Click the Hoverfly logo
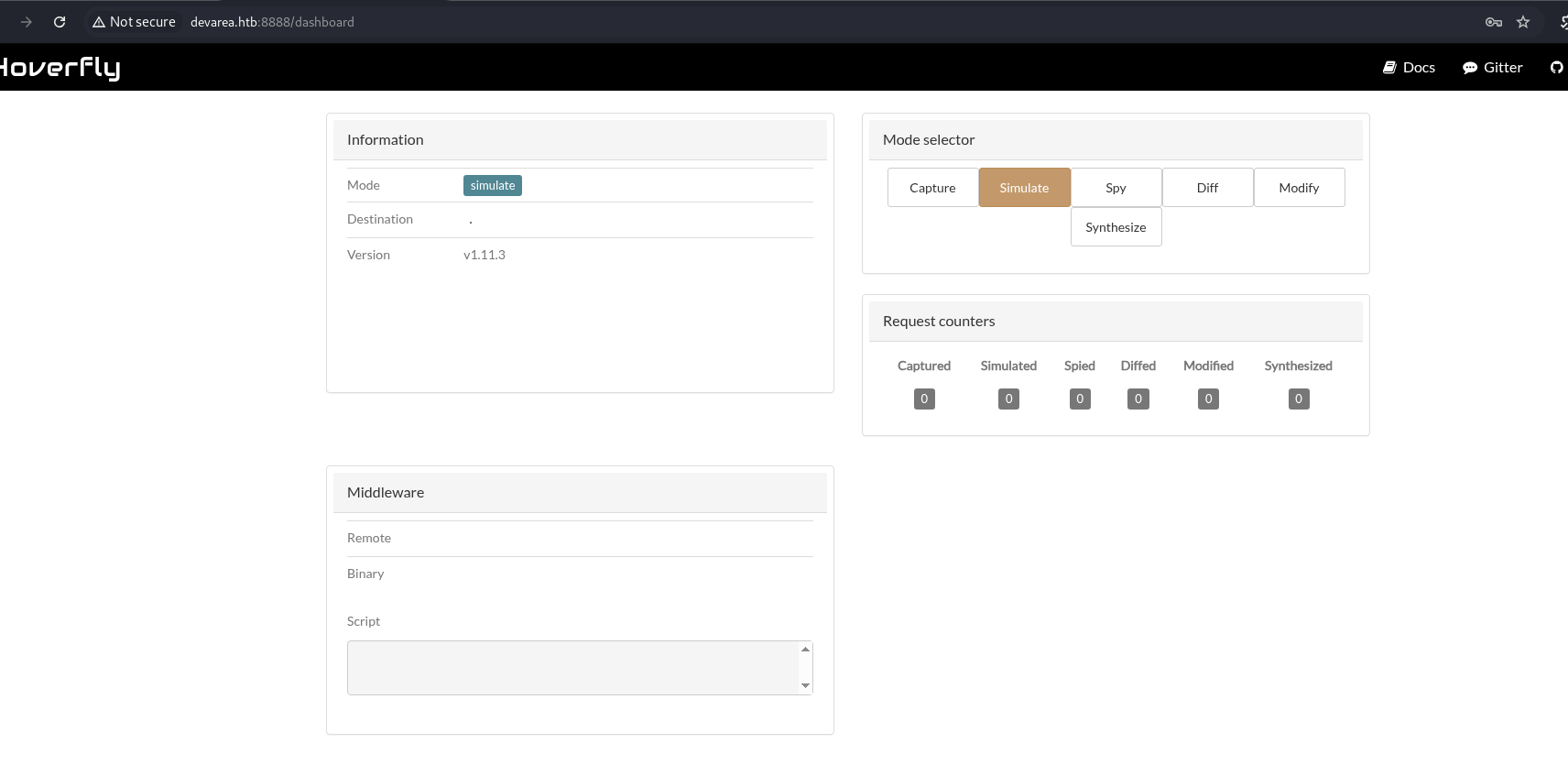Screen dimensions: 1568x776 (x=60, y=68)
